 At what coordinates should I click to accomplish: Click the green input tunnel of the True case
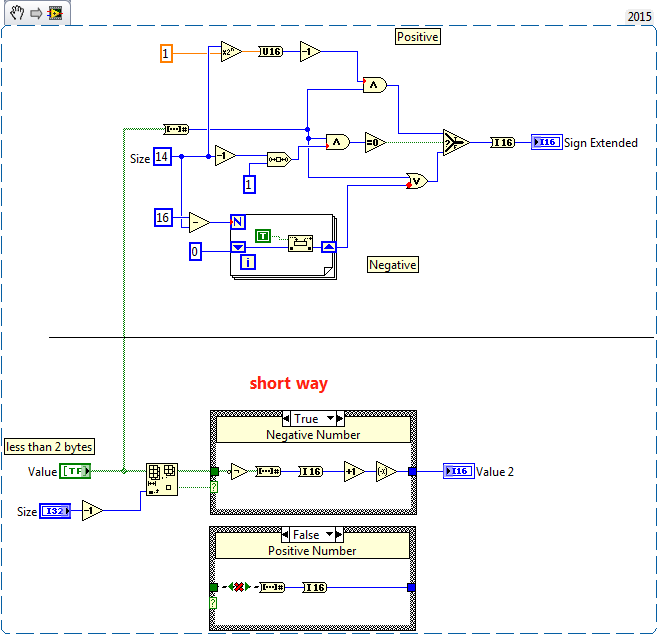click(x=214, y=472)
